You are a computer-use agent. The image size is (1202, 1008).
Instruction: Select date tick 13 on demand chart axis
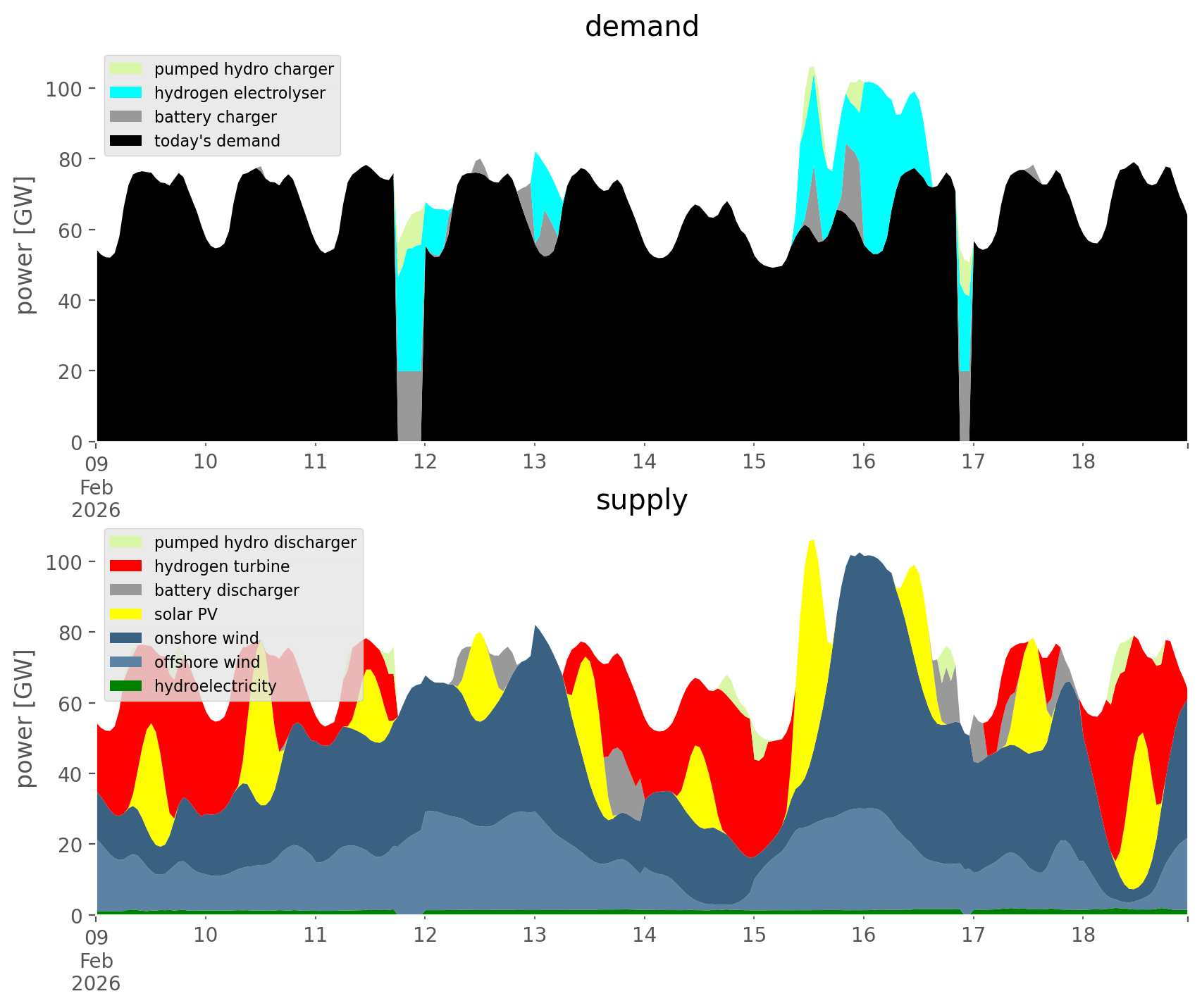[x=535, y=462]
